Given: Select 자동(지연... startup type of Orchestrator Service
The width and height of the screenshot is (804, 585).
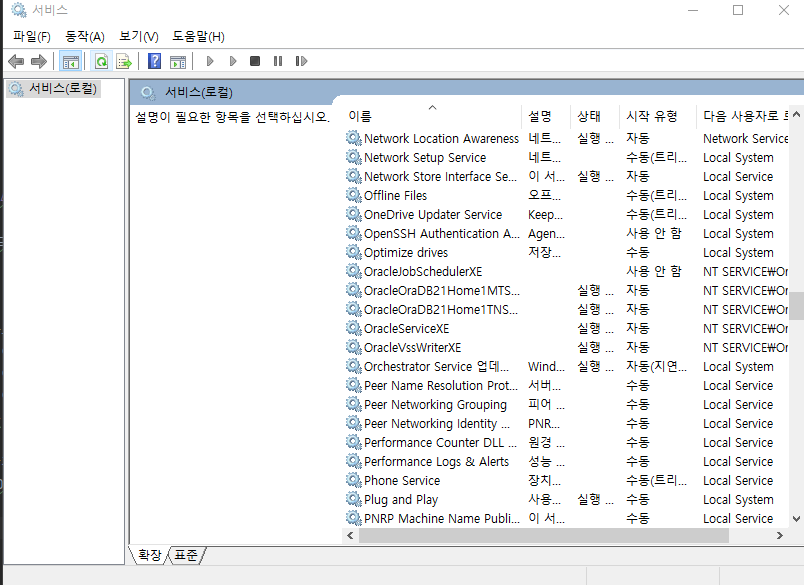Looking at the screenshot, I should (x=656, y=366).
